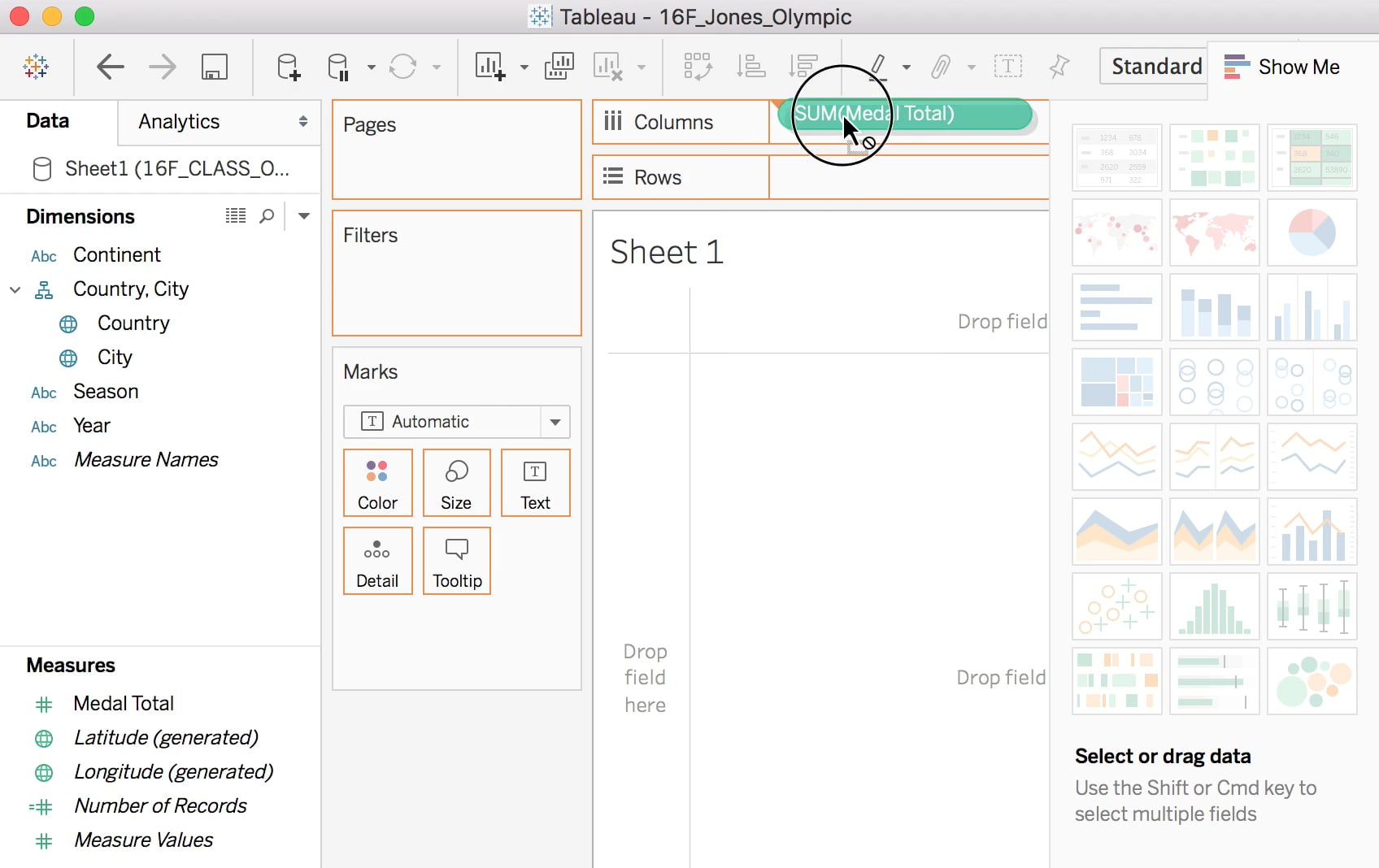The width and height of the screenshot is (1379, 868).
Task: Click the redo forward arrow
Action: [163, 67]
